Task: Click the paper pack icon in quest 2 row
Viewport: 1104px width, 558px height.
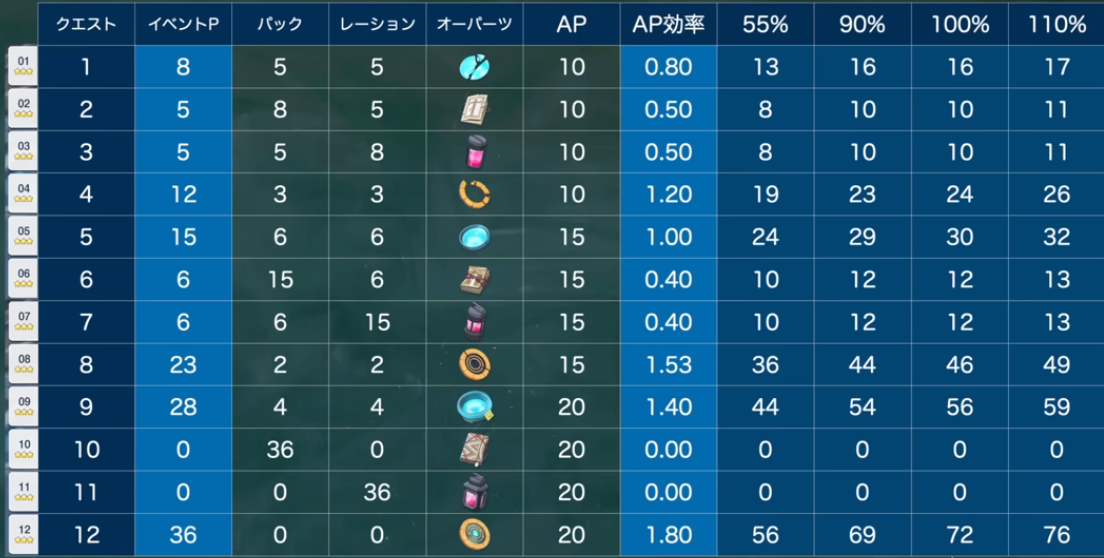Action: click(474, 109)
